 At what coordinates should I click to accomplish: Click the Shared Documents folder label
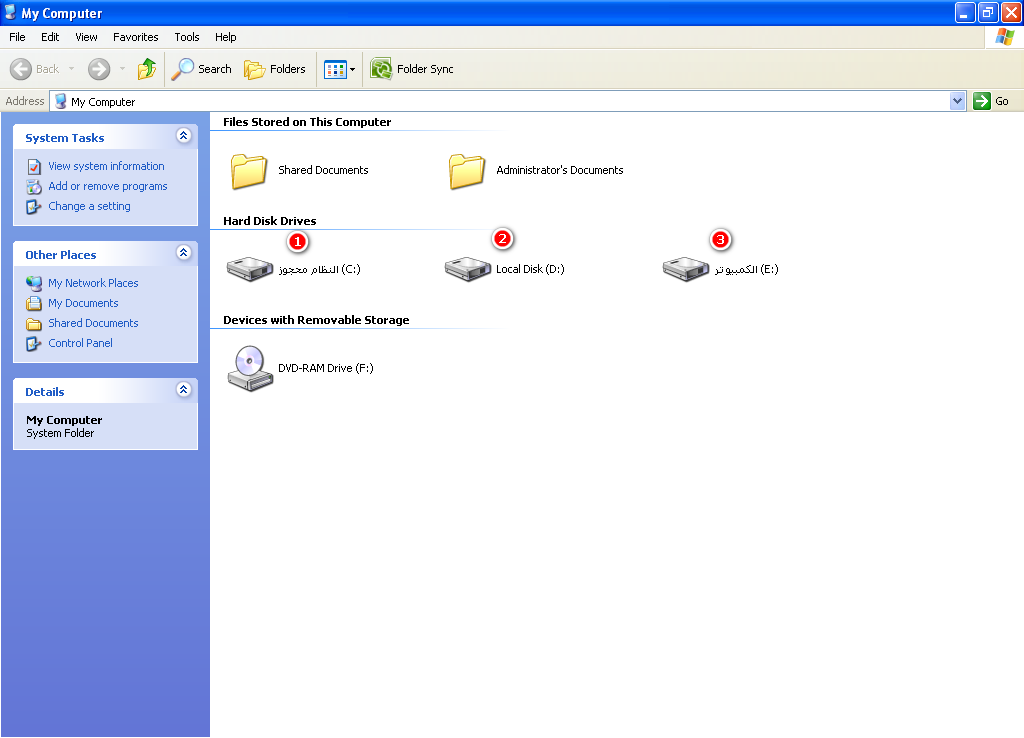[x=323, y=170]
